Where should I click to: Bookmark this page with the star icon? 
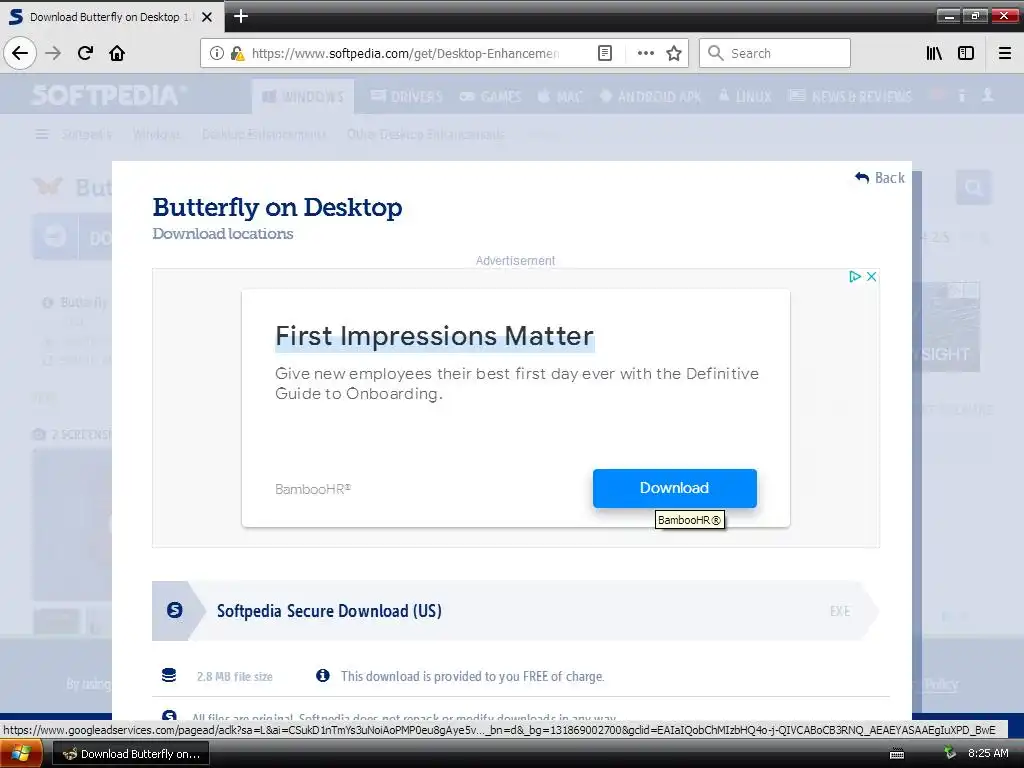[x=674, y=53]
